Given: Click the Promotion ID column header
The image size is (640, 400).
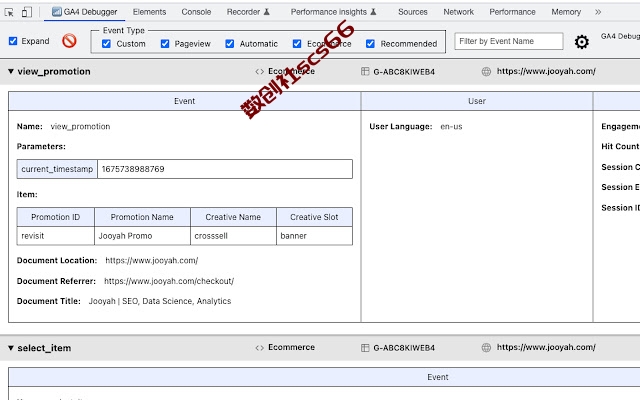Looking at the screenshot, I should [56, 217].
